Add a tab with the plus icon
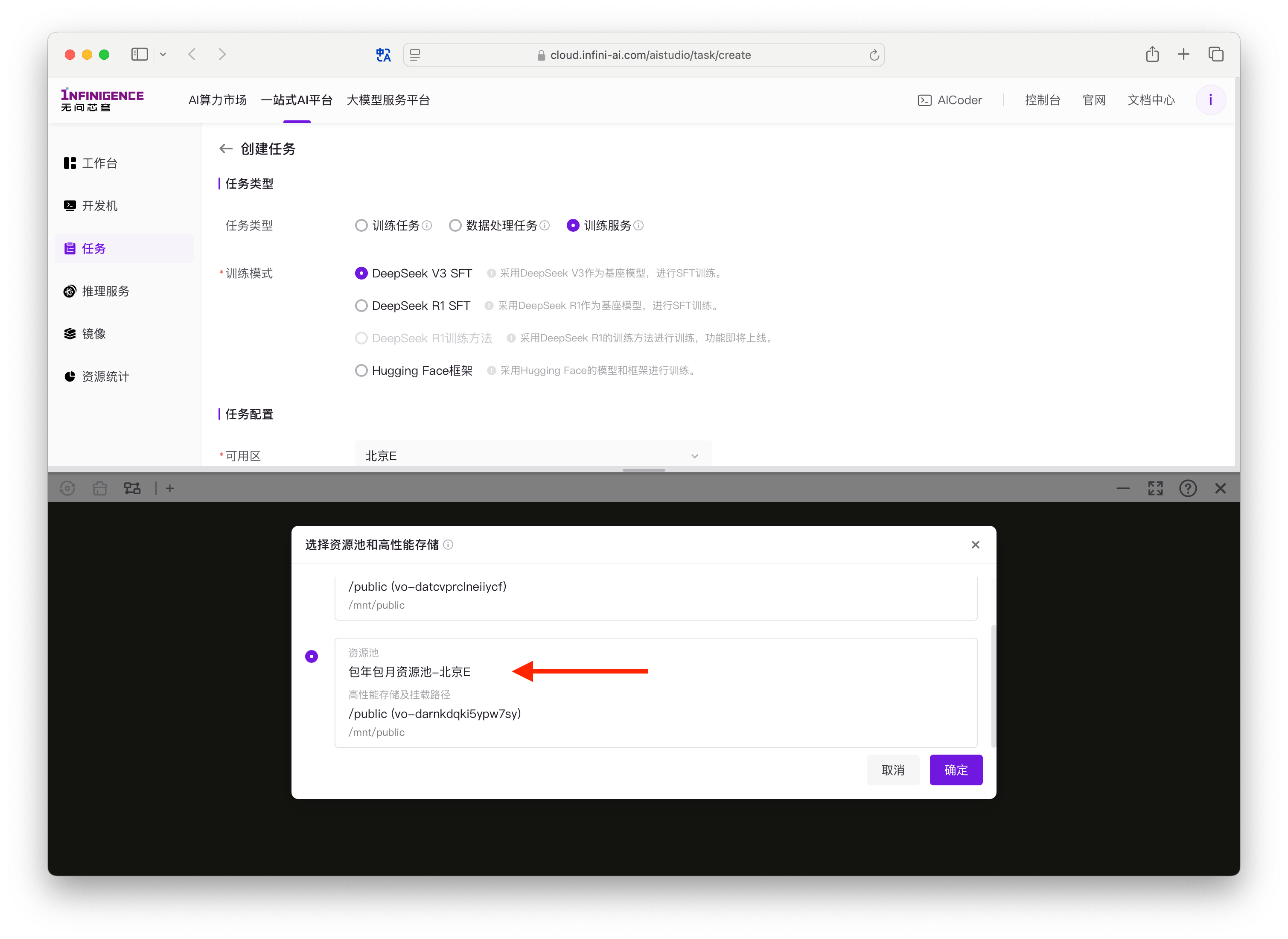1288x939 pixels. click(169, 488)
